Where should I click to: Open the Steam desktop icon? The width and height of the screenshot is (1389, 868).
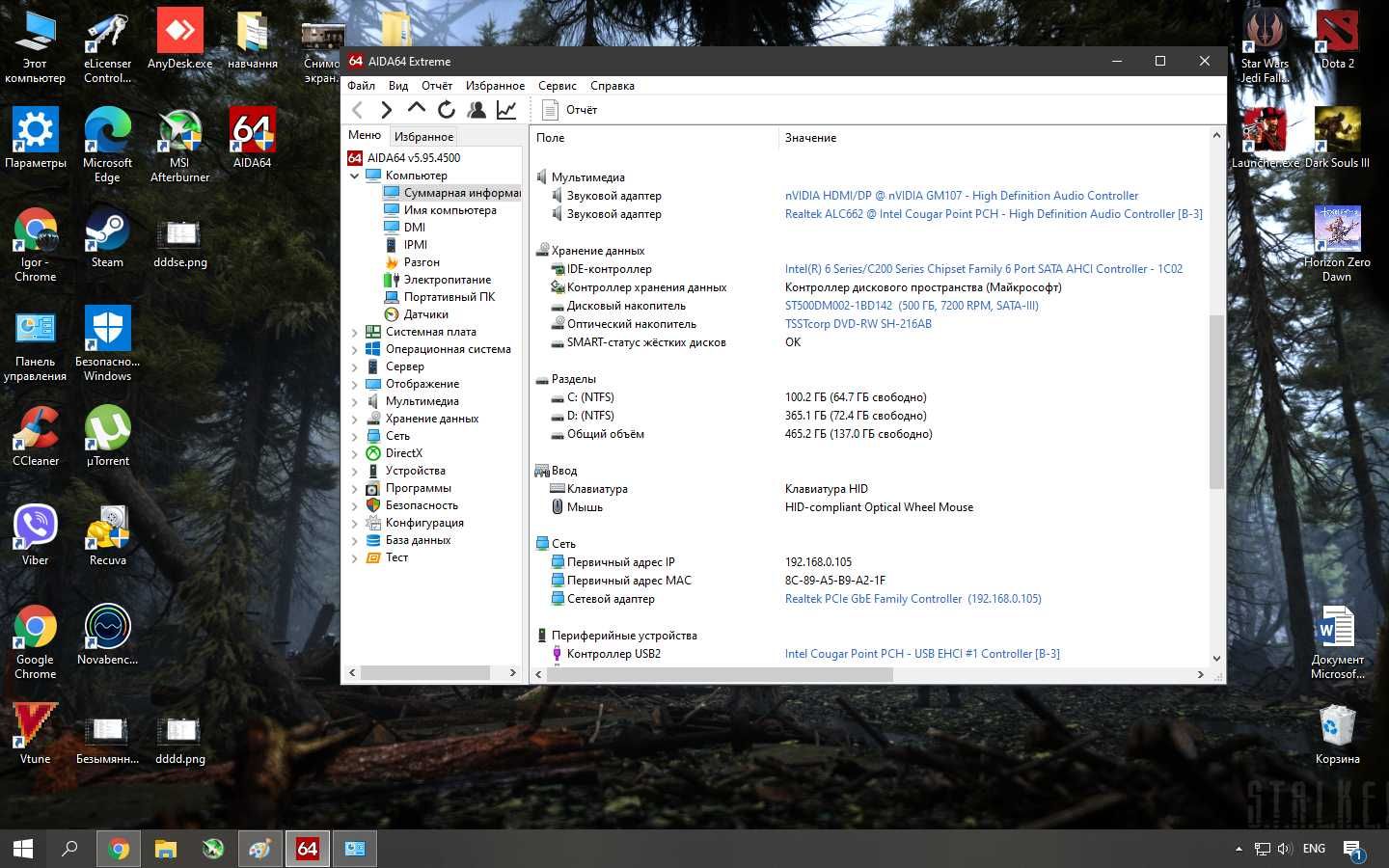pyautogui.click(x=107, y=238)
